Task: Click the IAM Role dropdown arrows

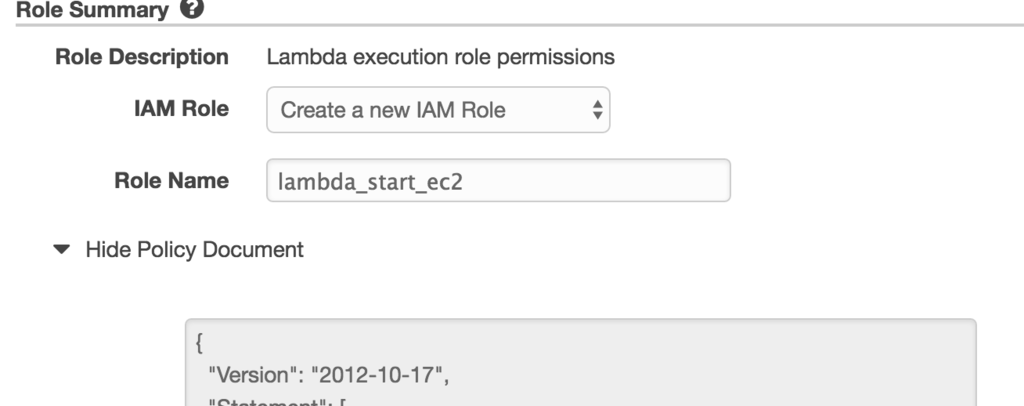Action: click(598, 110)
